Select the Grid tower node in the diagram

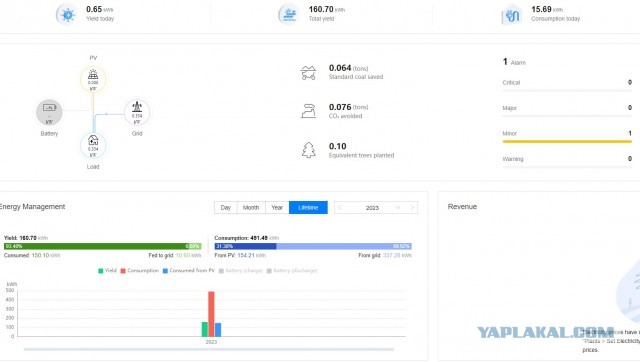137,112
